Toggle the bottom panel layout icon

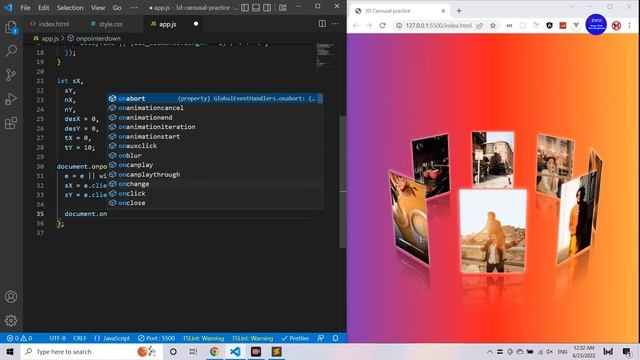pyautogui.click(x=256, y=7)
